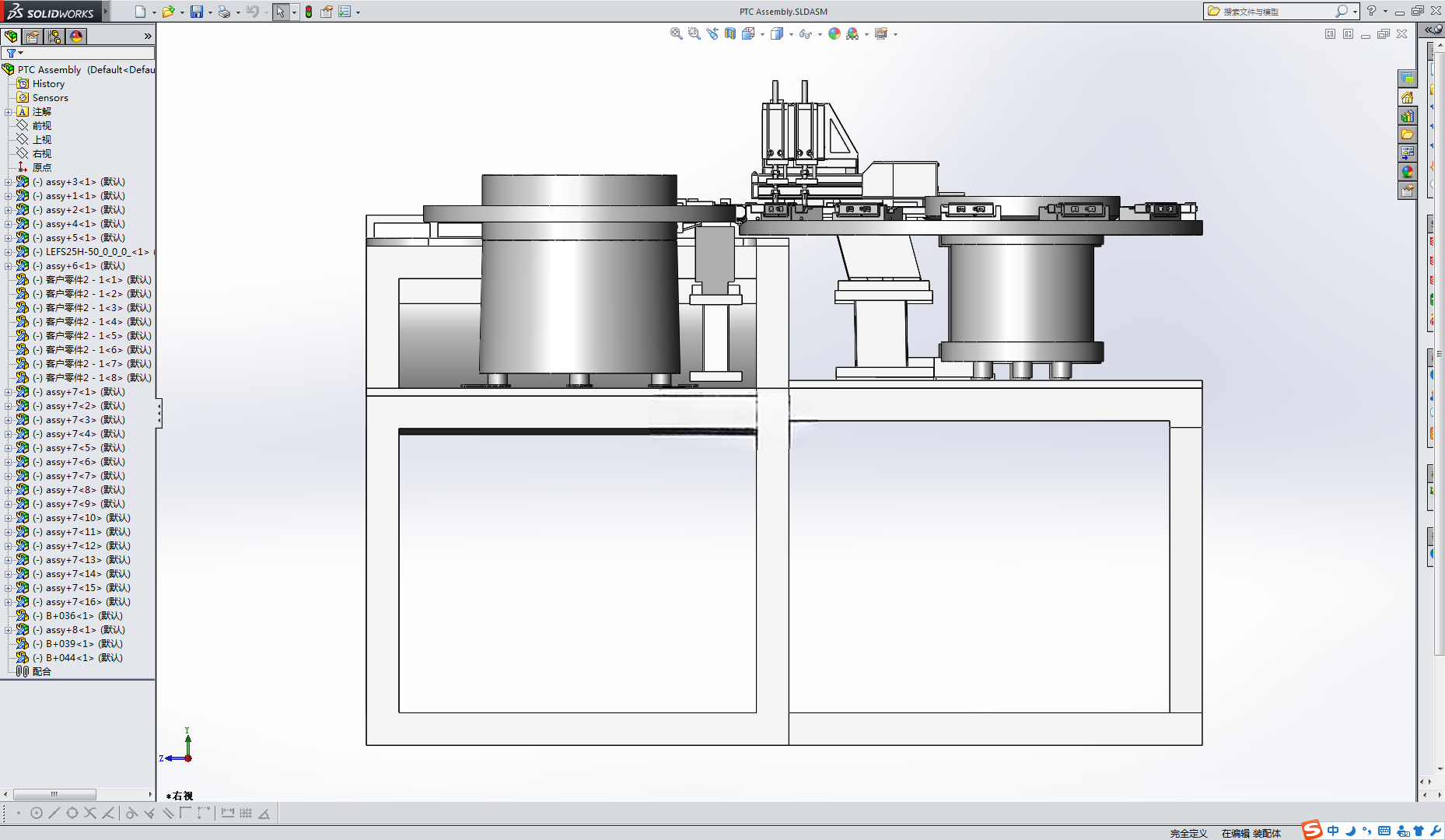The height and width of the screenshot is (840, 1445).
Task: Open the ConfigurationManager tab icon
Action: pyautogui.click(x=54, y=37)
